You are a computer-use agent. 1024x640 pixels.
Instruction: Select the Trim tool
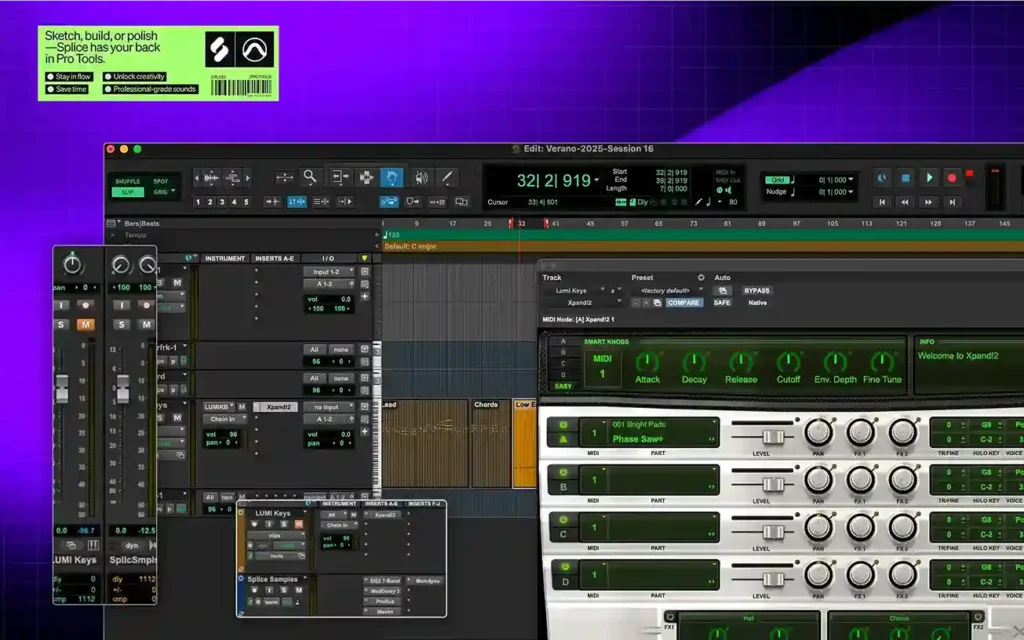[x=342, y=178]
